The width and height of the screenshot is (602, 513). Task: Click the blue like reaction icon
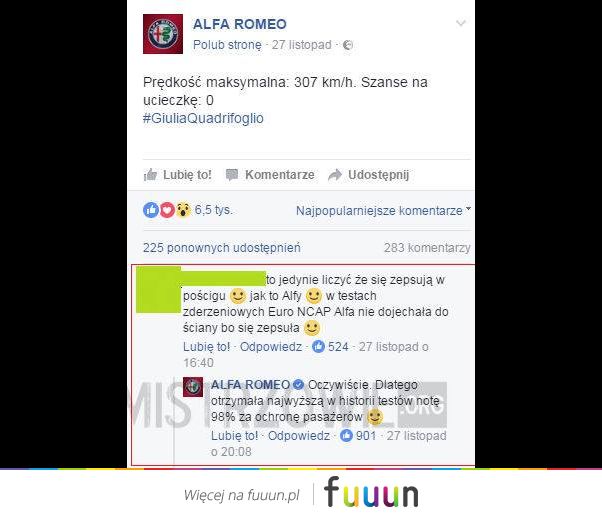click(151, 210)
